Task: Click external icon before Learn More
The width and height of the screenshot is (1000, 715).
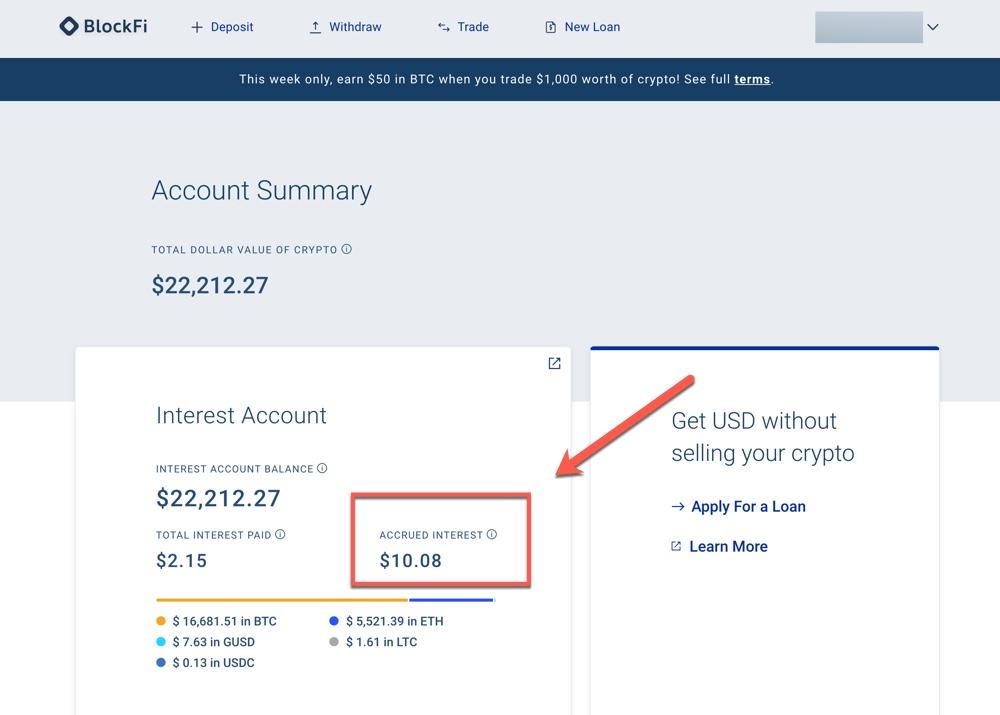Action: pos(676,546)
